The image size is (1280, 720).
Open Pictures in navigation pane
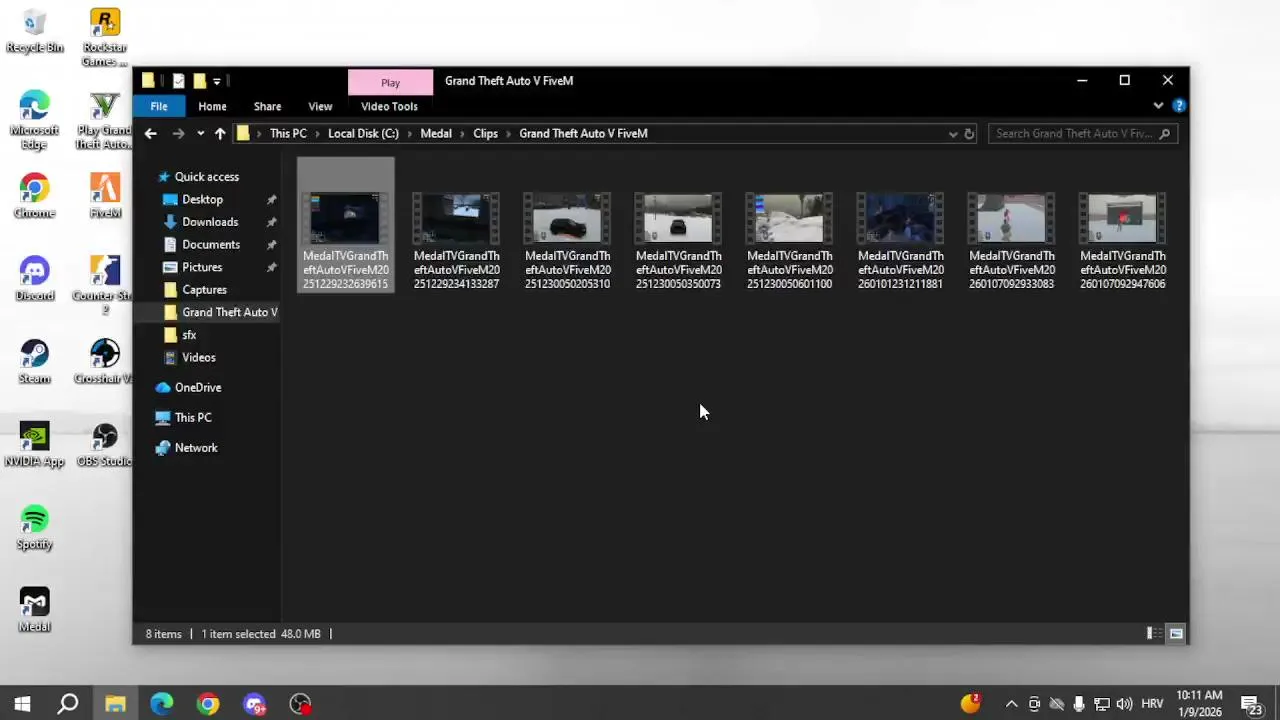202,267
